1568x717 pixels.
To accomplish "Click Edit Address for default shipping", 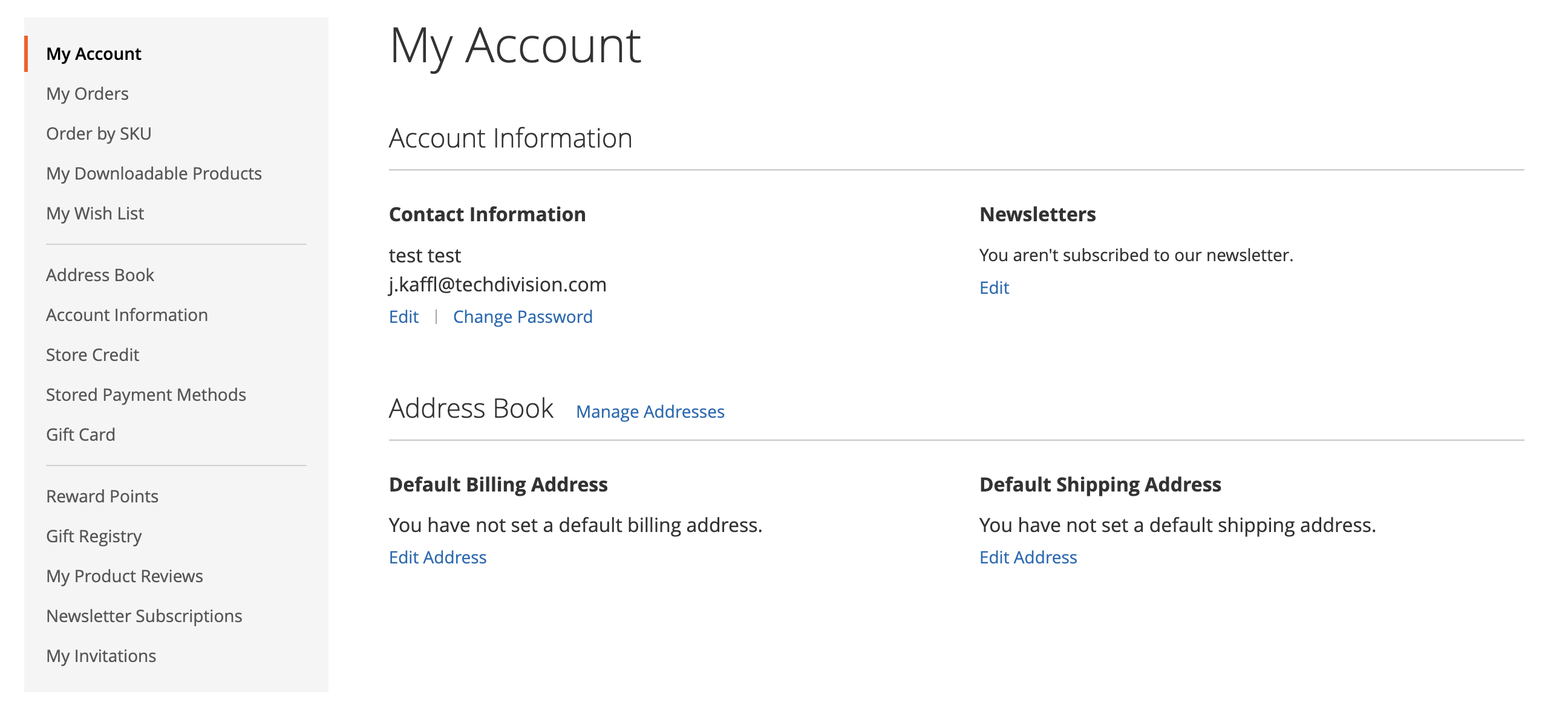I will pos(1028,556).
